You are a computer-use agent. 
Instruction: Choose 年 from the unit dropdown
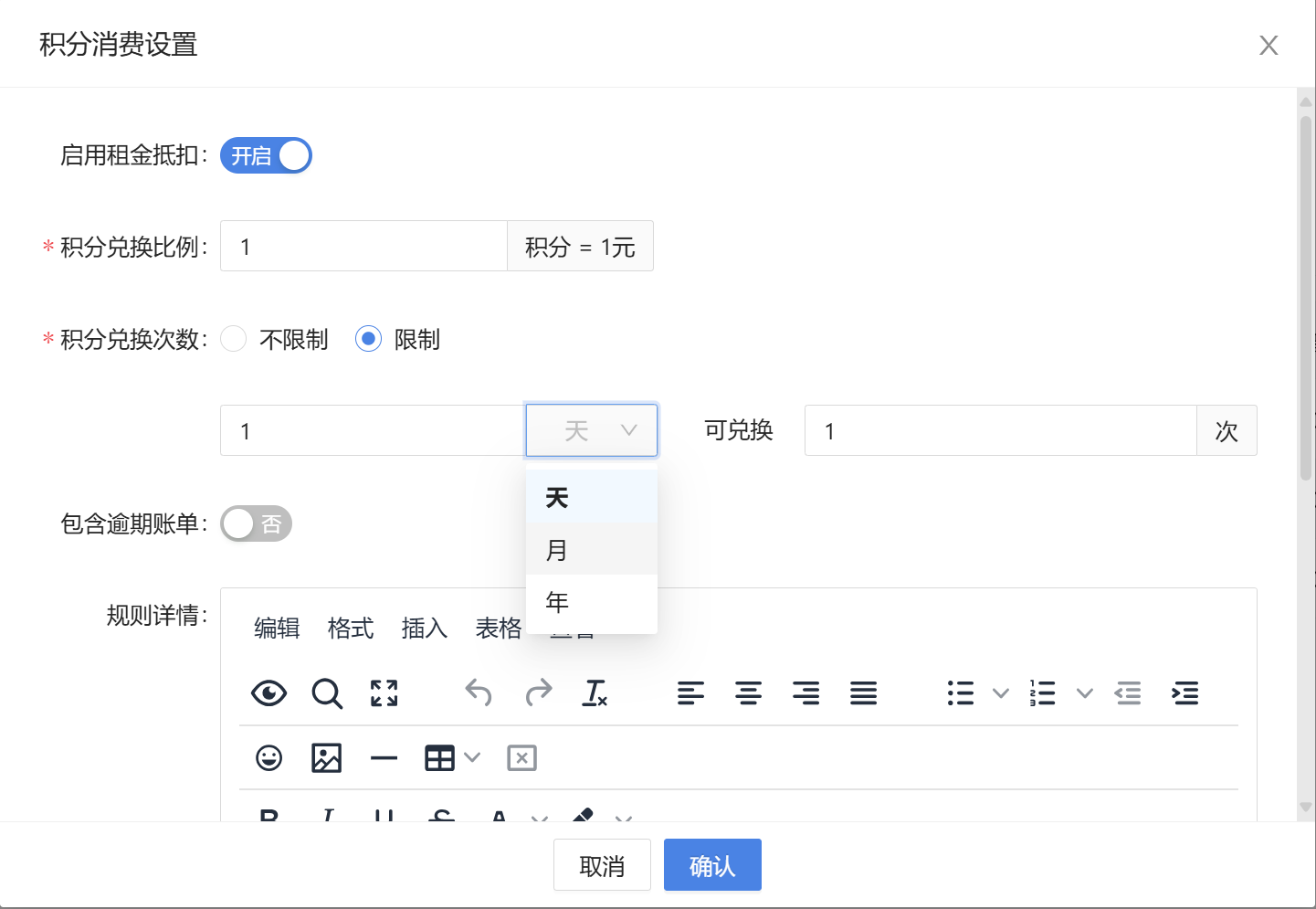(x=591, y=602)
